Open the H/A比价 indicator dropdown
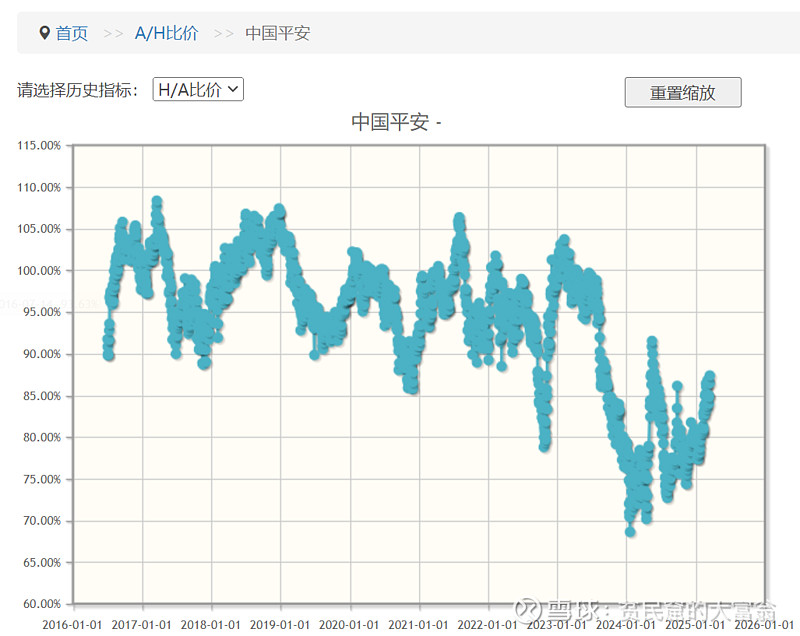The height and width of the screenshot is (636, 800). pyautogui.click(x=198, y=89)
